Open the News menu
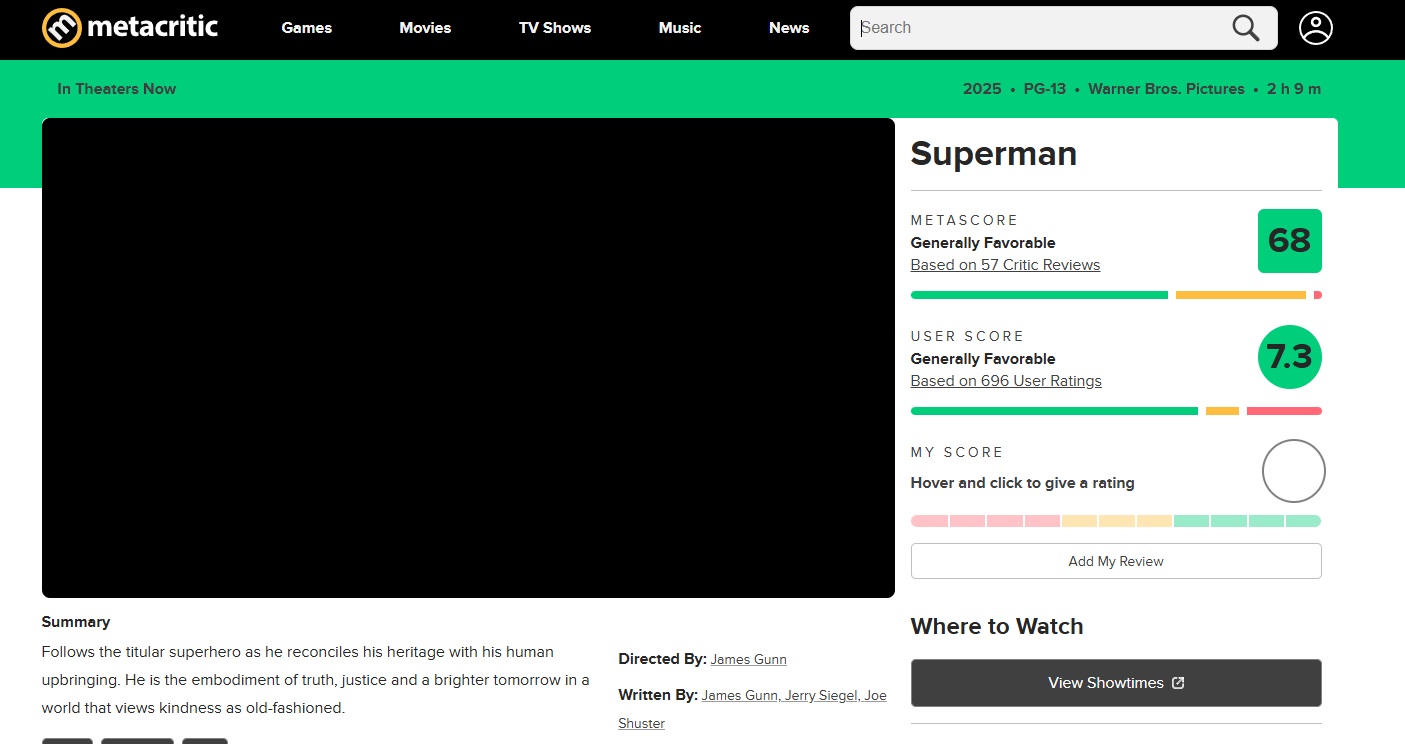Screen dimensions: 1405x744 pyautogui.click(x=789, y=28)
